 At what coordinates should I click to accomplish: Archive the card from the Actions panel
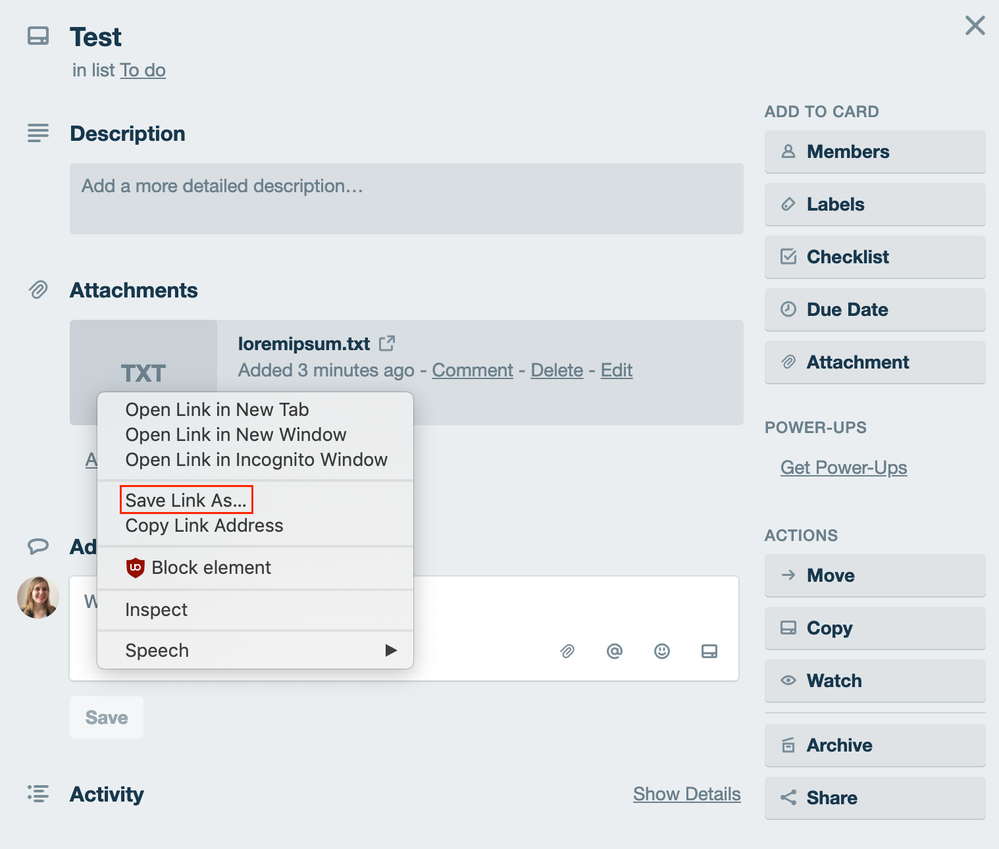pyautogui.click(x=874, y=745)
